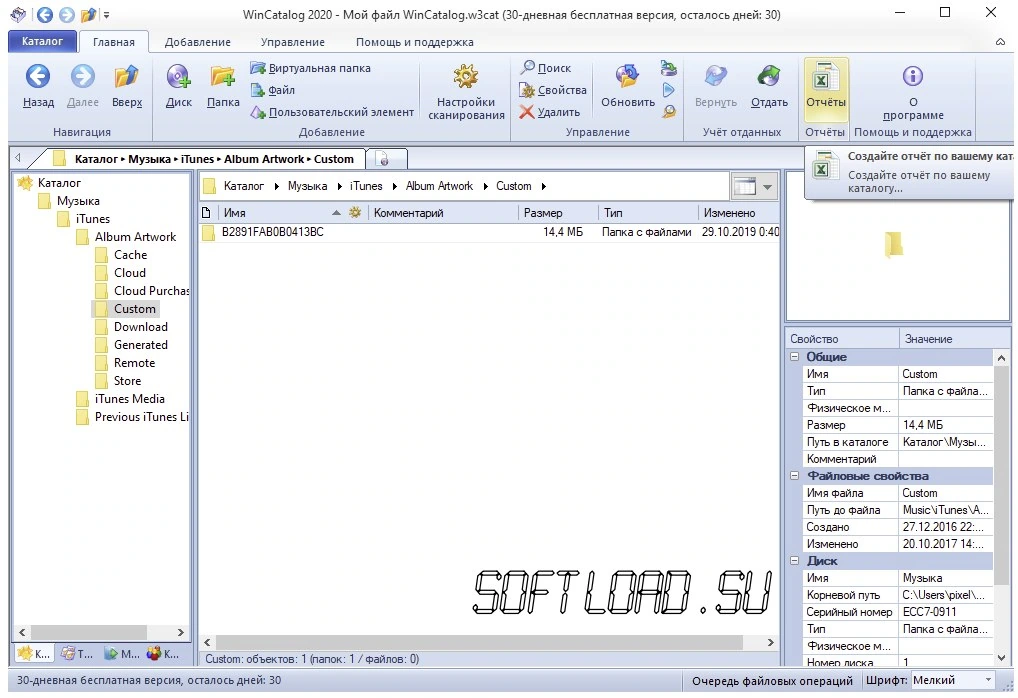The height and width of the screenshot is (698, 1018).
Task: Open the Помощь и поддержка tab
Action: (414, 42)
